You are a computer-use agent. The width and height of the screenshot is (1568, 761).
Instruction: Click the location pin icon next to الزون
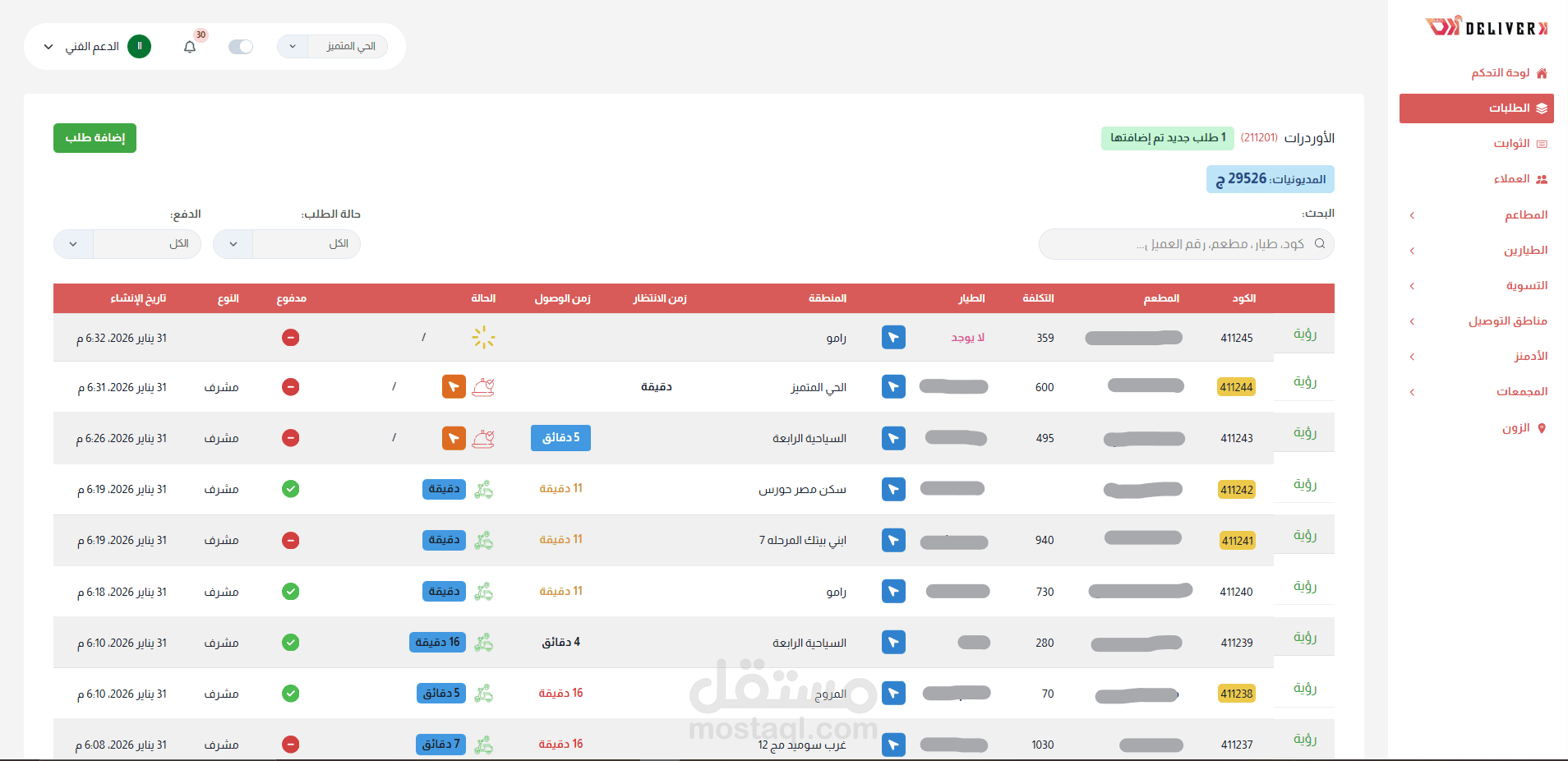click(1542, 427)
